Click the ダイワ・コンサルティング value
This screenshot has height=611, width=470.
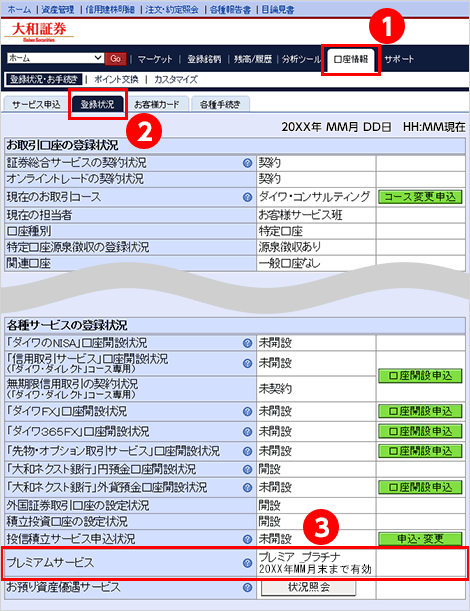coord(314,197)
